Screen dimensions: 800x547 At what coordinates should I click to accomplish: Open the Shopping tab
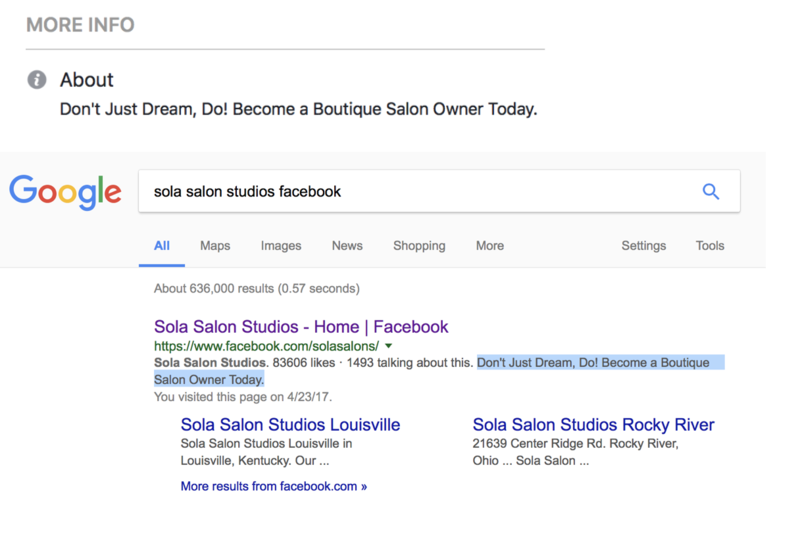419,246
